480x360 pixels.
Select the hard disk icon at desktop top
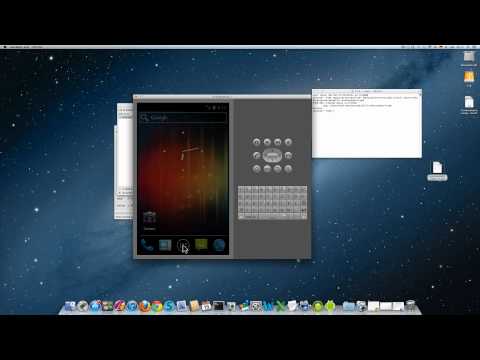[469, 58]
